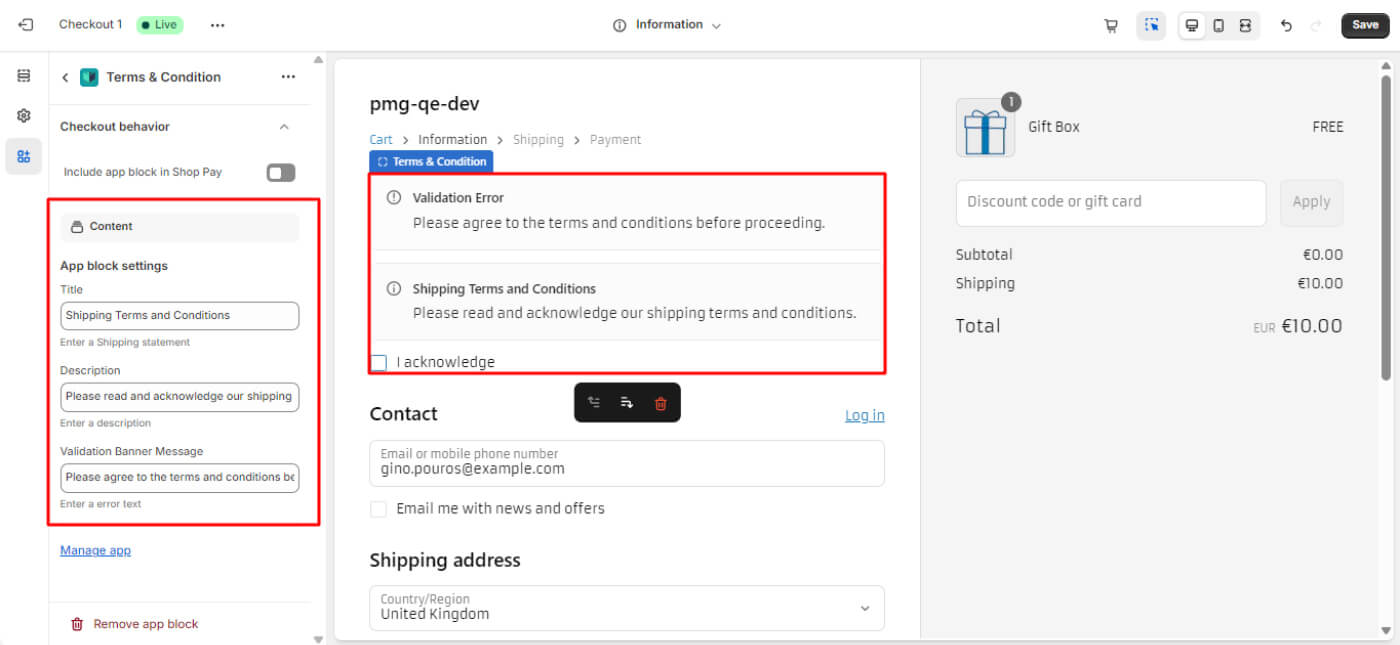Image resolution: width=1400 pixels, height=645 pixels.
Task: Open the Settings gear in left sidebar
Action: tap(24, 116)
